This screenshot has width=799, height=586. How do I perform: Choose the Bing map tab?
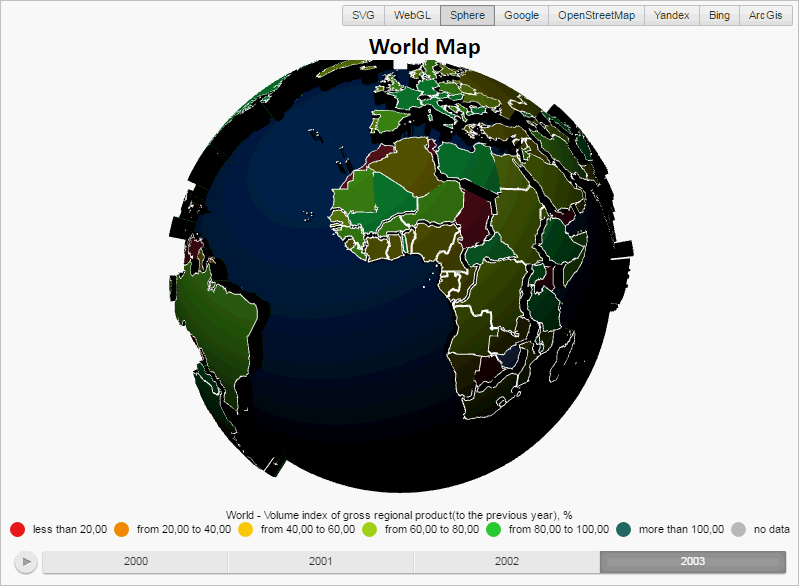[x=719, y=15]
